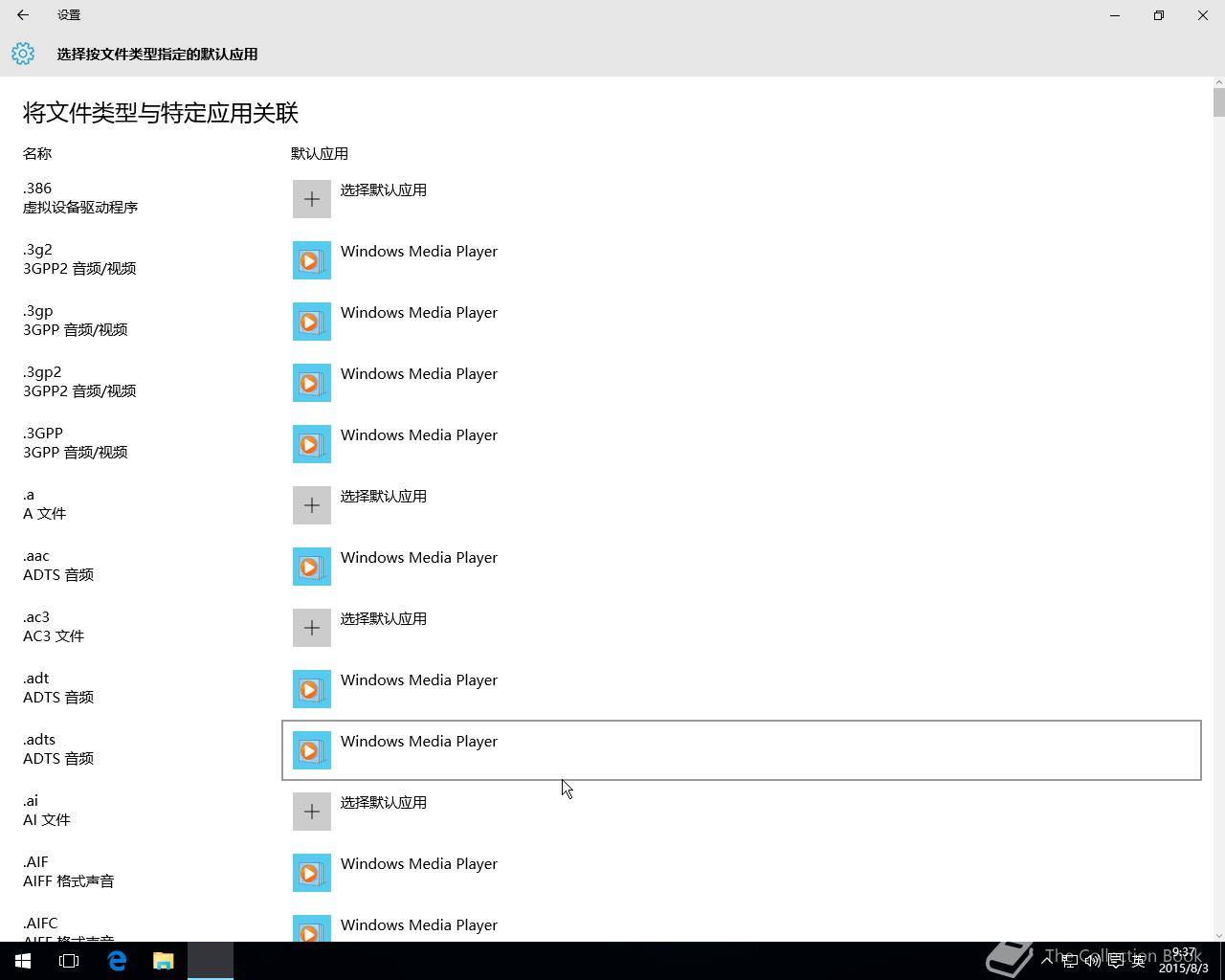Click the ".3g2 3GPP2 音频/视频" entry
Image resolution: width=1225 pixels, height=980 pixels.
[x=79, y=259]
